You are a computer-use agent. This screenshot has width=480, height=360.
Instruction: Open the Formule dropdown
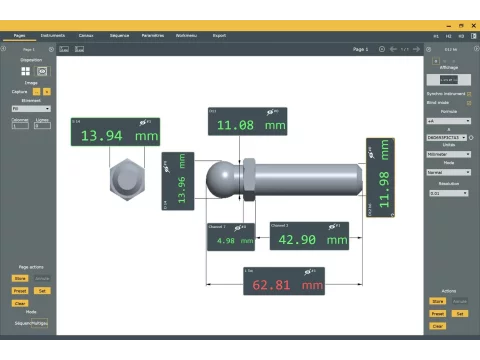(449, 121)
